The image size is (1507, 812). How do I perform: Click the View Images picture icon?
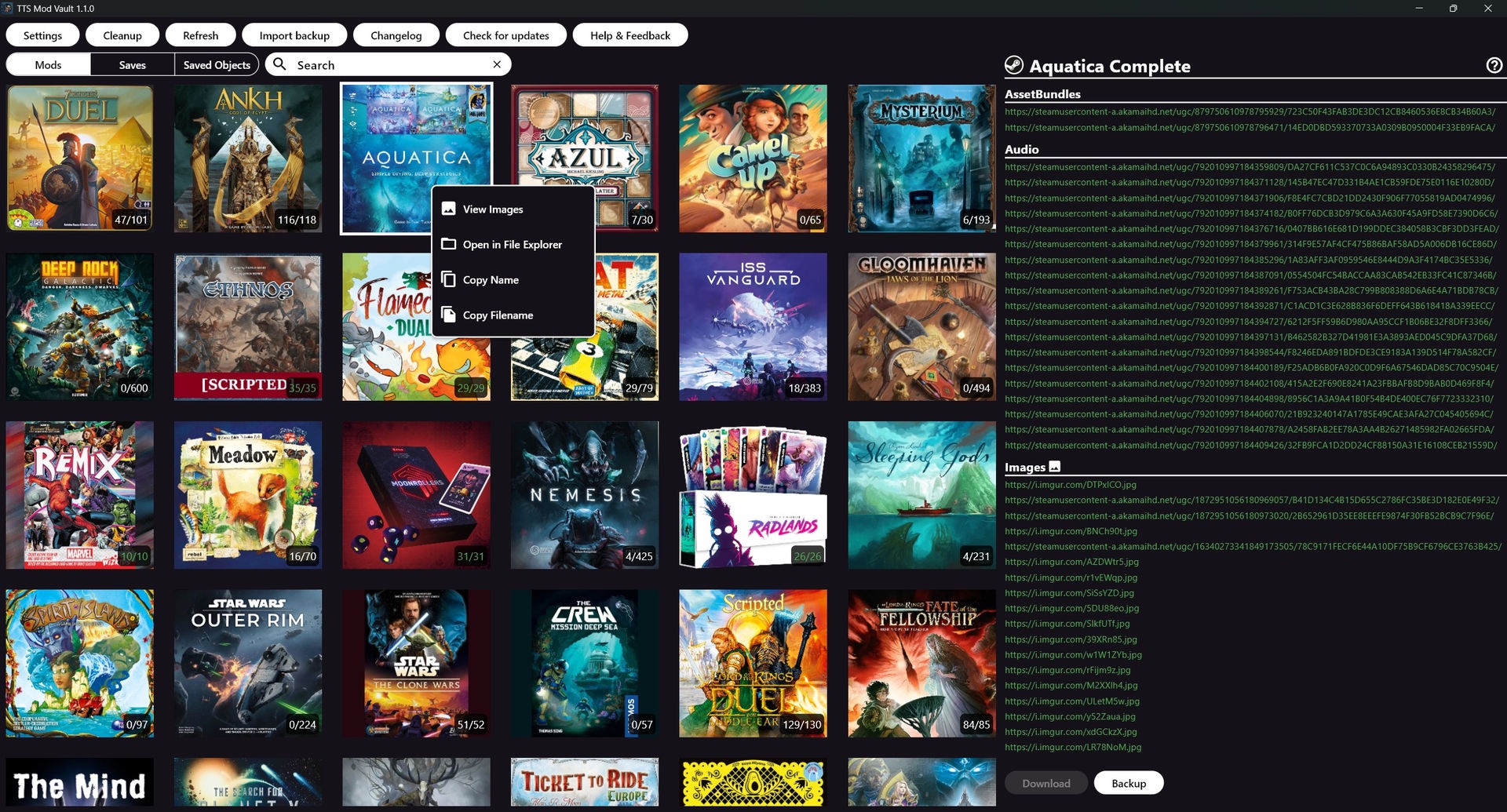[x=449, y=209]
